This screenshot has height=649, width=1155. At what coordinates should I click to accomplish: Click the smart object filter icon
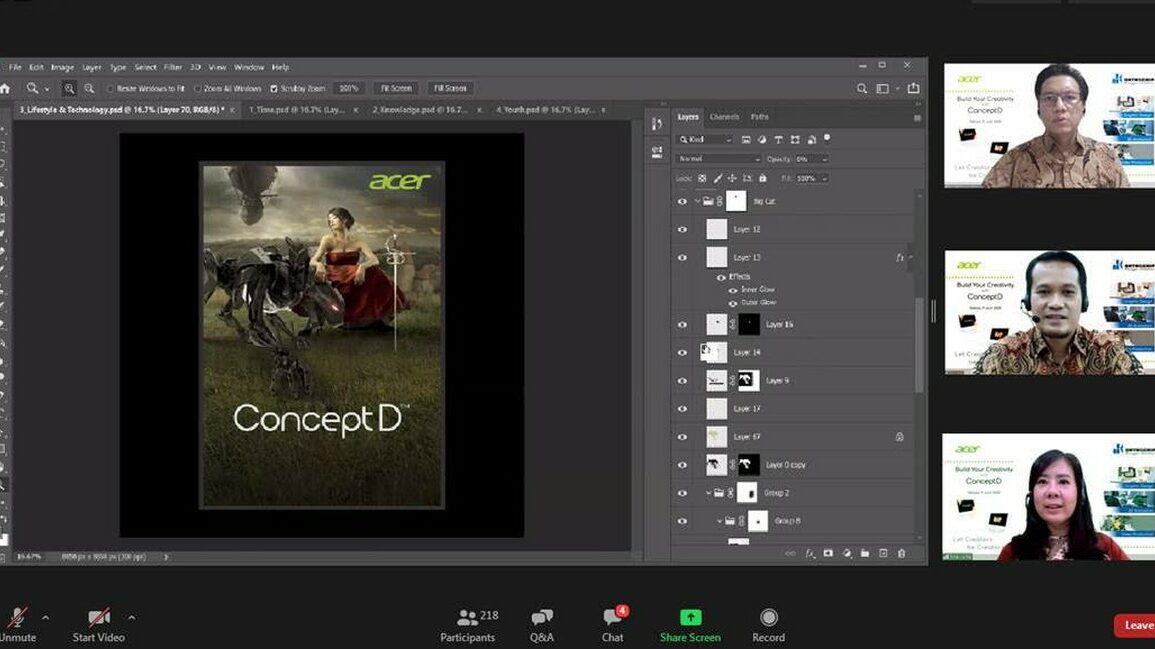click(x=811, y=139)
